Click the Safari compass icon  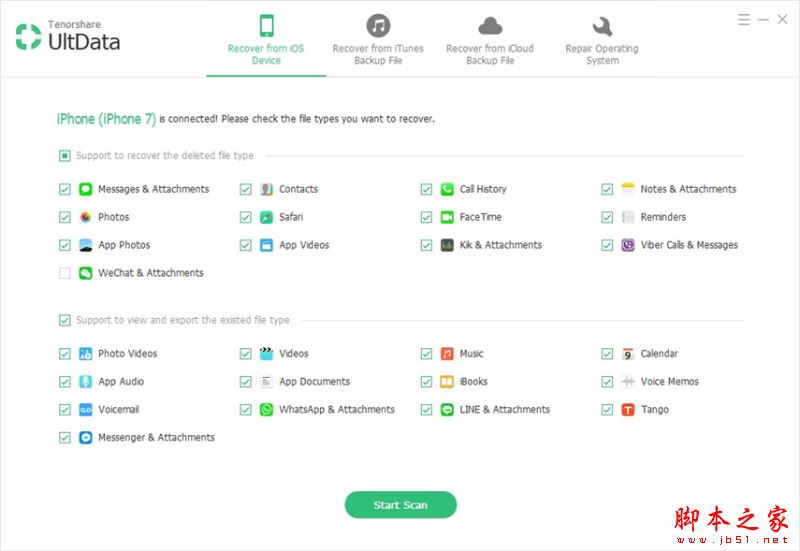(266, 217)
